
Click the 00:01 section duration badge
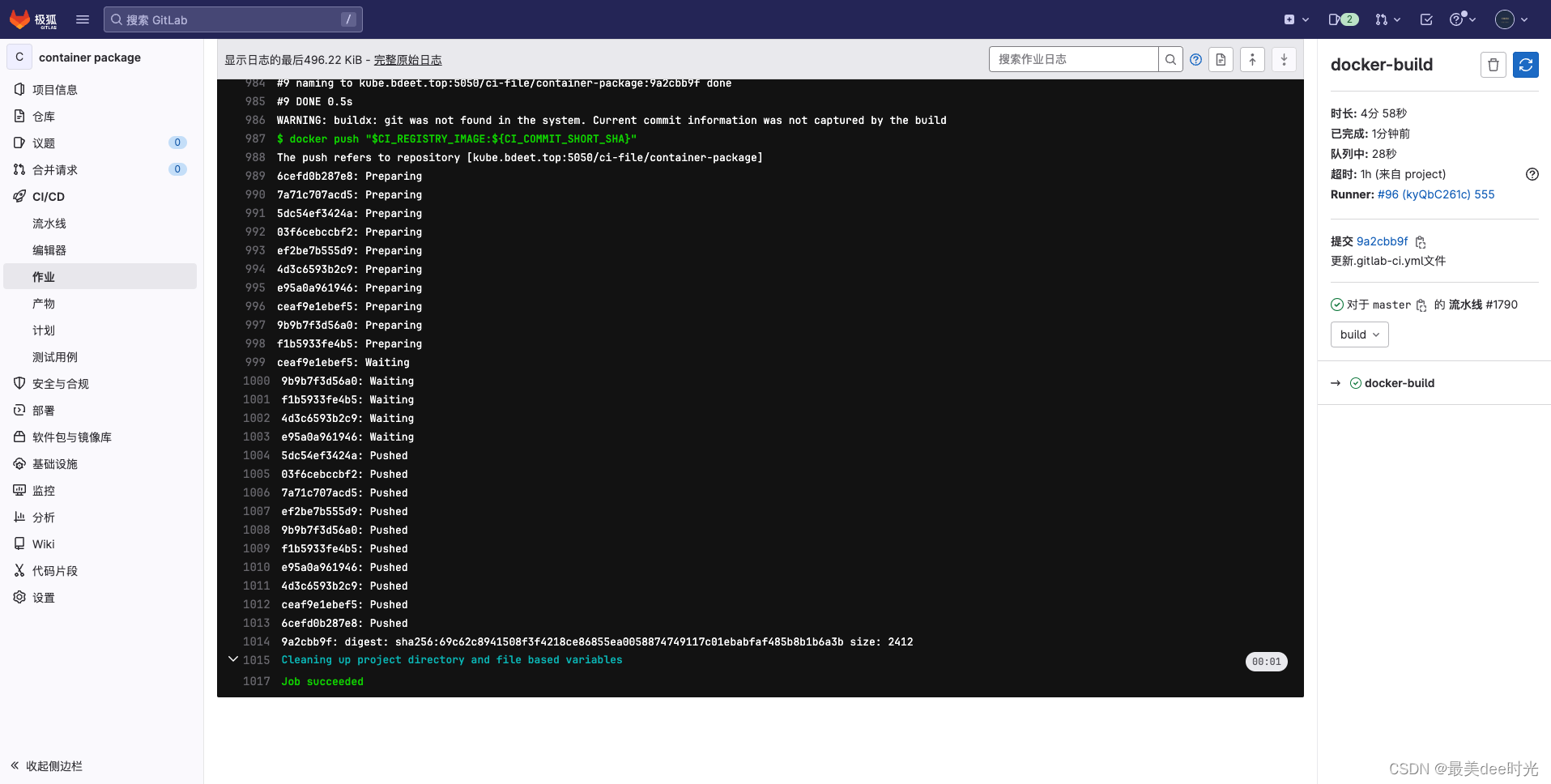coord(1267,662)
